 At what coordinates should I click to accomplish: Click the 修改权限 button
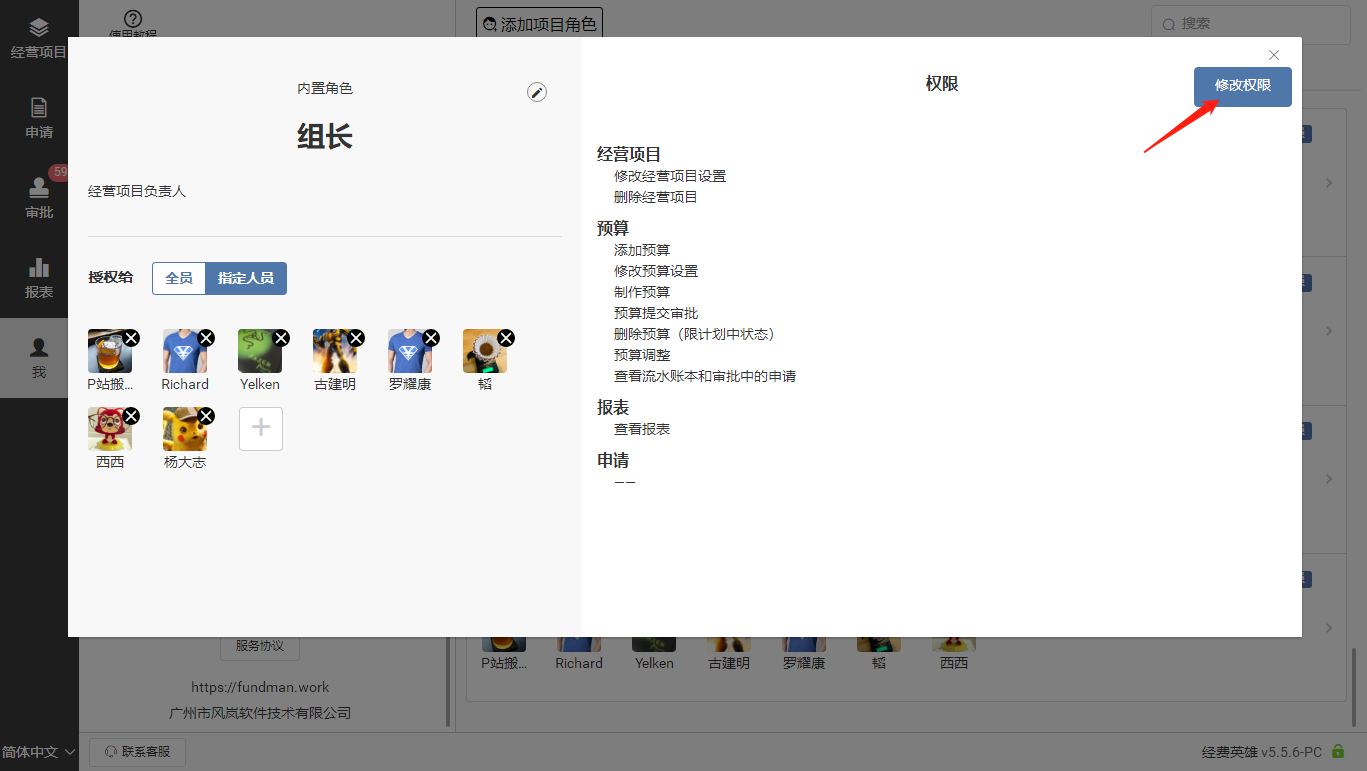tap(1242, 86)
